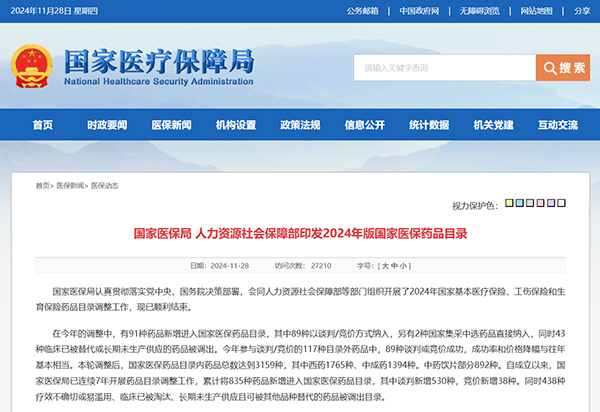Open 统计数据 navigation item
Image resolution: width=600 pixels, height=412 pixels.
pos(429,125)
